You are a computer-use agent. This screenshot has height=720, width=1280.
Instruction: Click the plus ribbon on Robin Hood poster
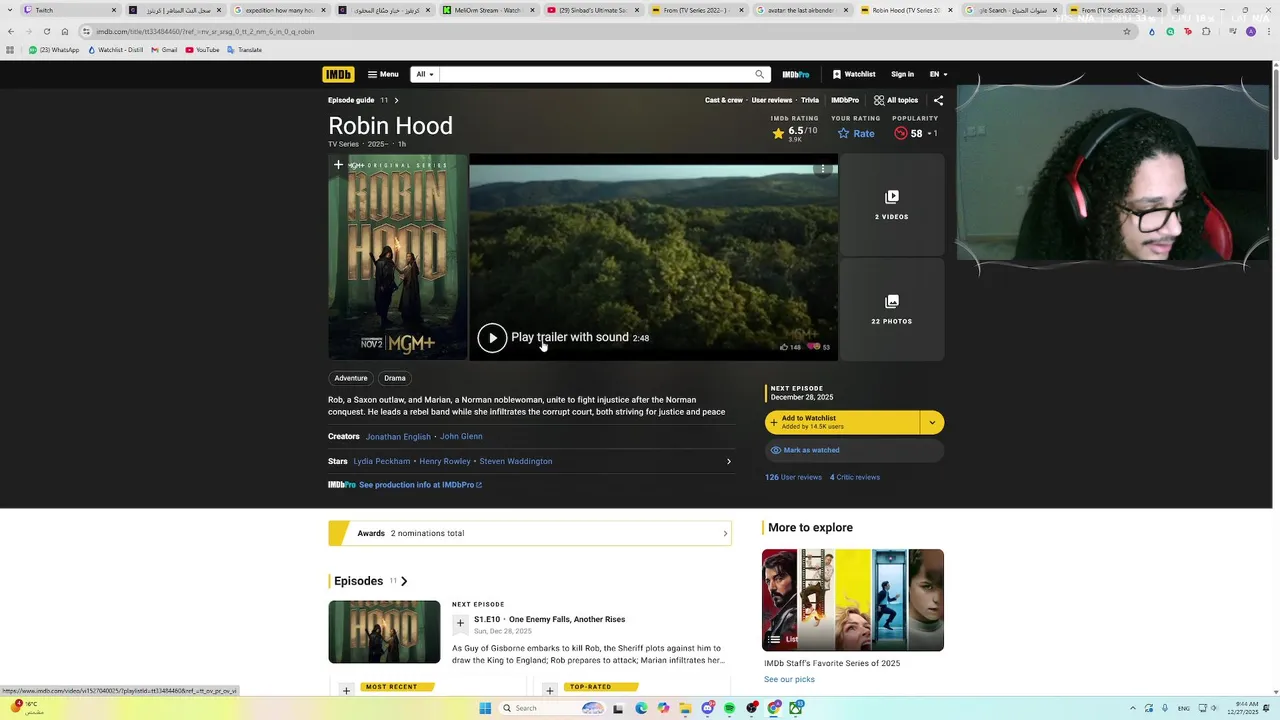[x=338, y=165]
